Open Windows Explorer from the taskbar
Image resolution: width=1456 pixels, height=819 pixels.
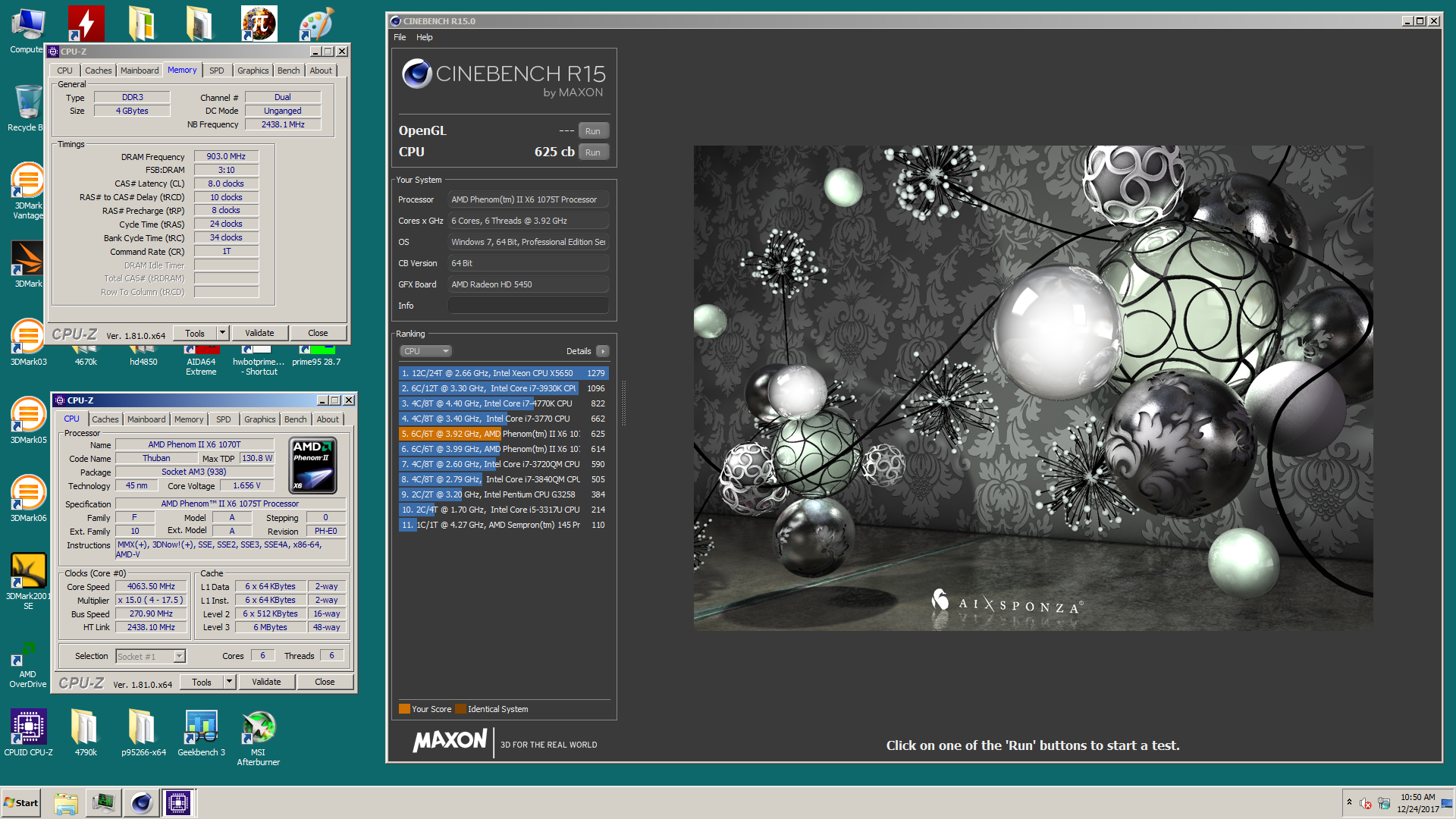(x=66, y=803)
